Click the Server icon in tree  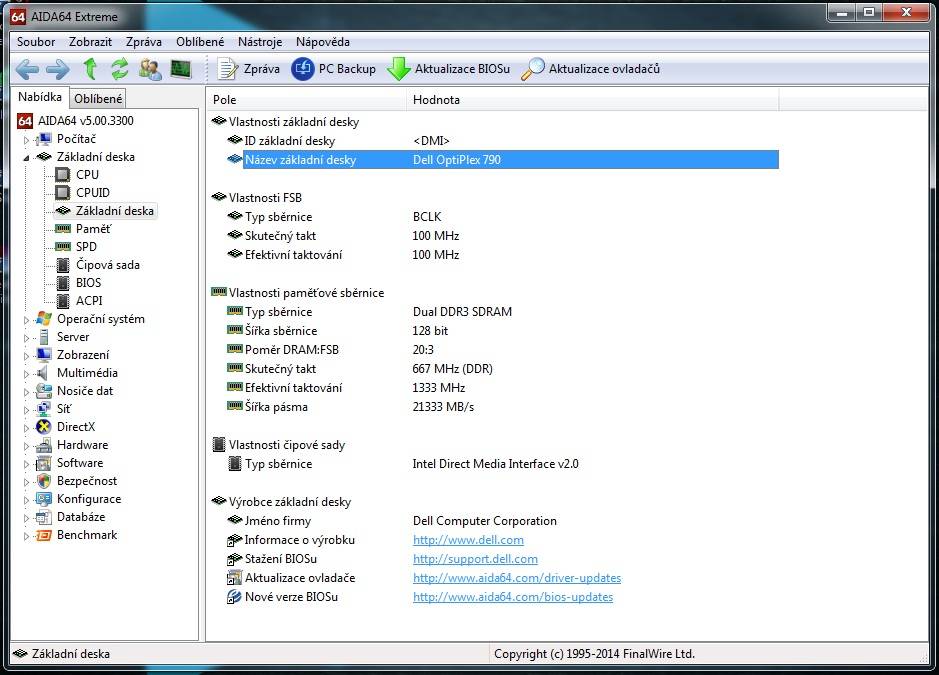pyautogui.click(x=44, y=337)
